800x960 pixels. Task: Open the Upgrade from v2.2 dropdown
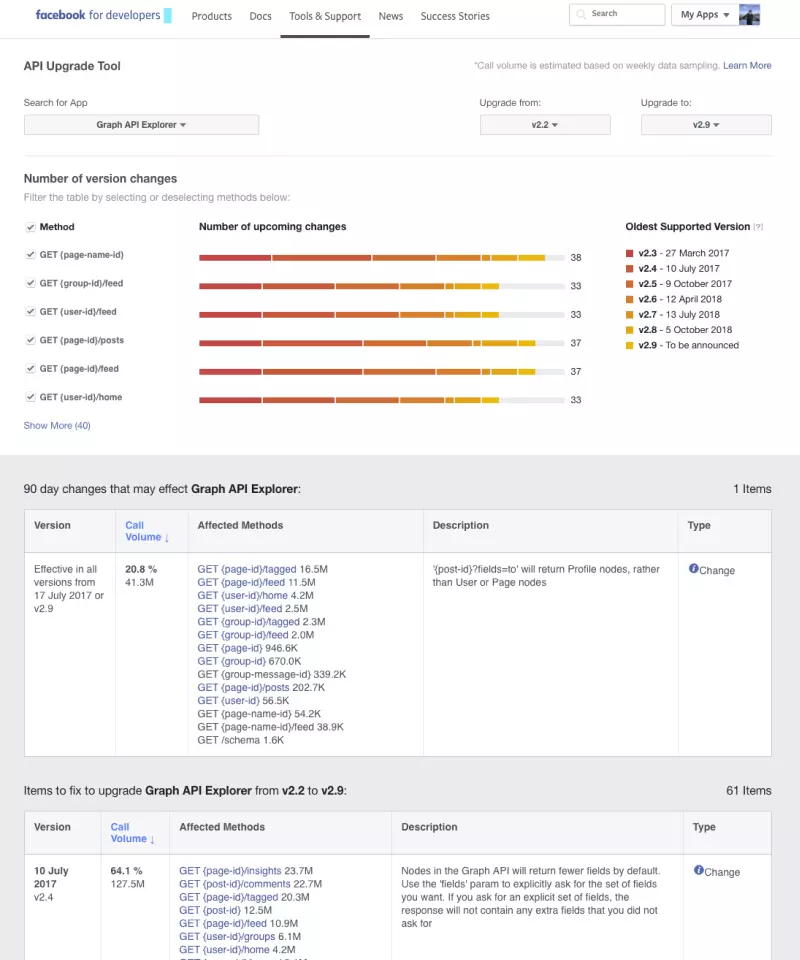(544, 124)
